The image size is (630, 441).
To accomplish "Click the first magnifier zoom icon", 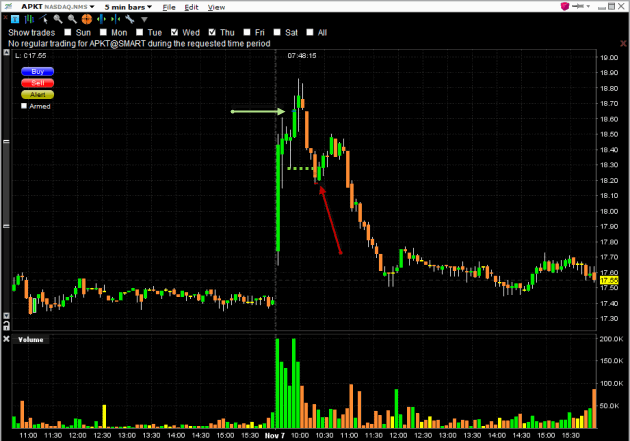I will [x=58, y=19].
